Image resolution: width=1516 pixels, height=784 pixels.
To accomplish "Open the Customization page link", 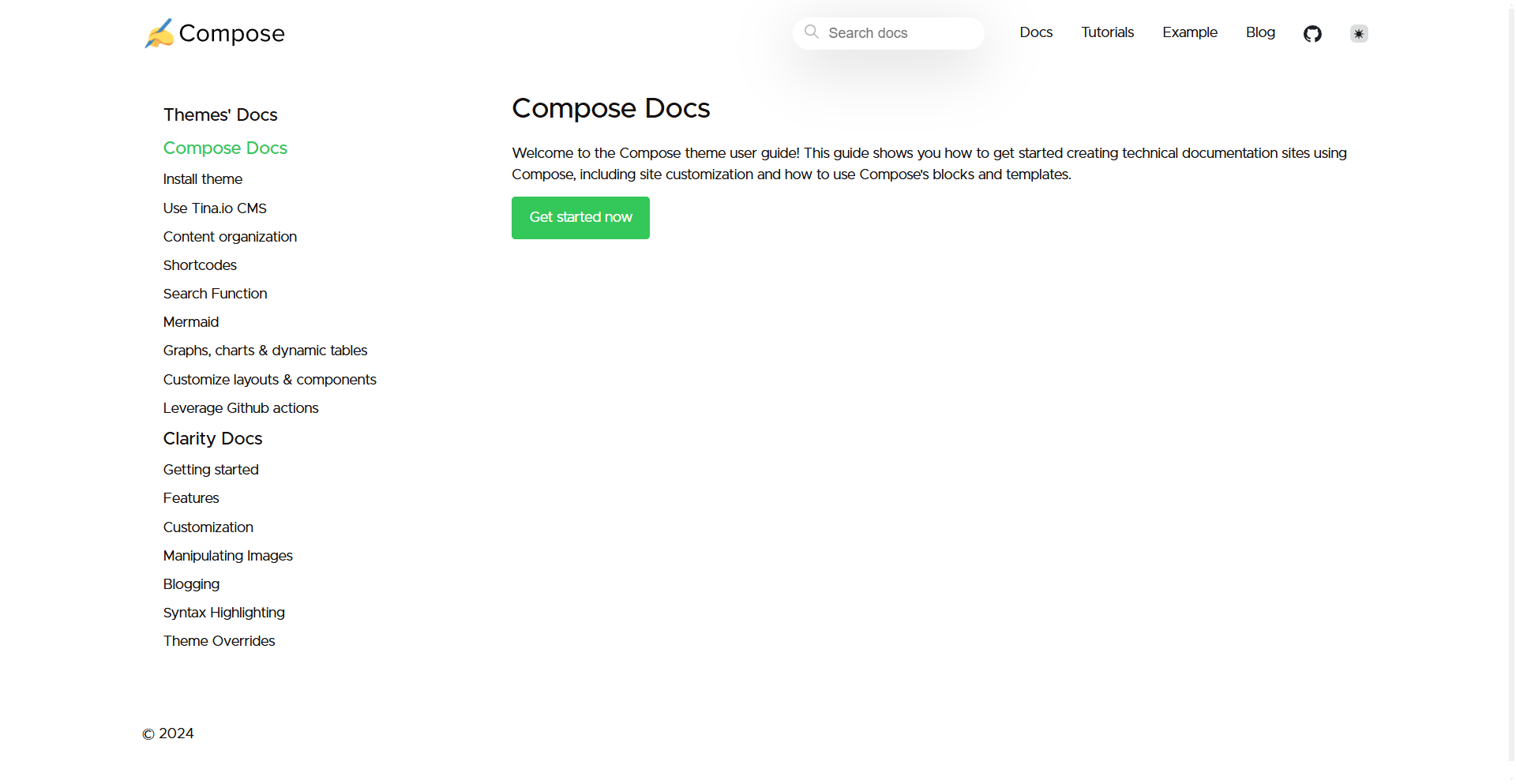I will [x=208, y=527].
